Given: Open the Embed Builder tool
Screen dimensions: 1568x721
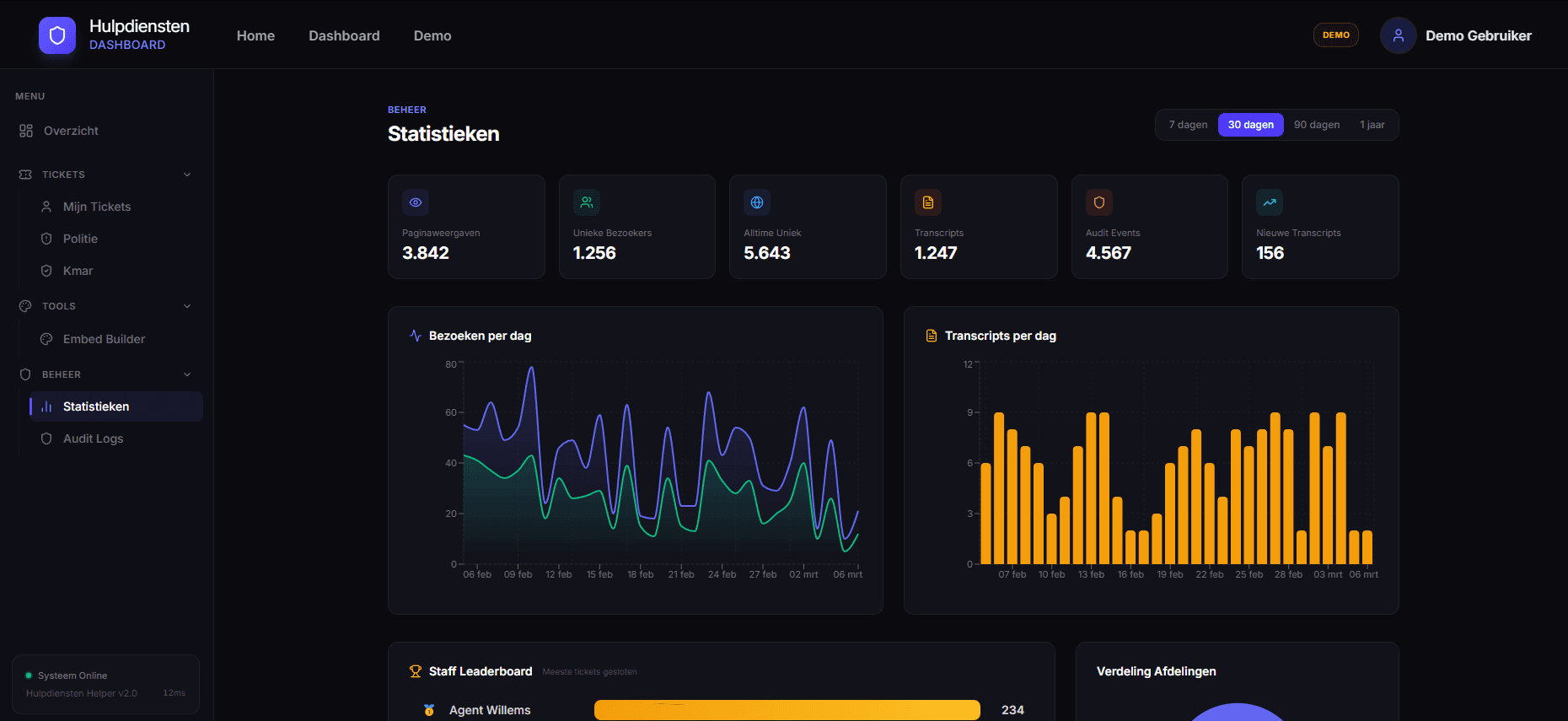Looking at the screenshot, I should tap(104, 339).
